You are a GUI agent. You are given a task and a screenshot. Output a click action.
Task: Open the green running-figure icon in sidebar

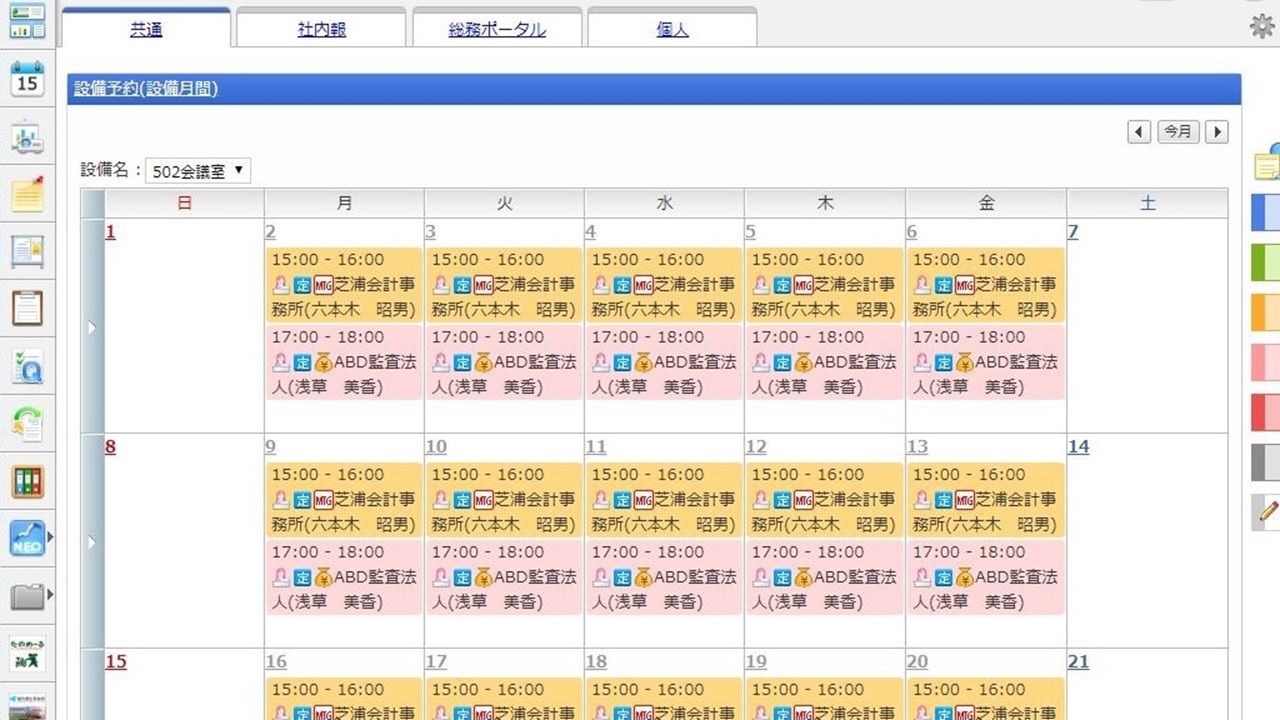click(27, 653)
